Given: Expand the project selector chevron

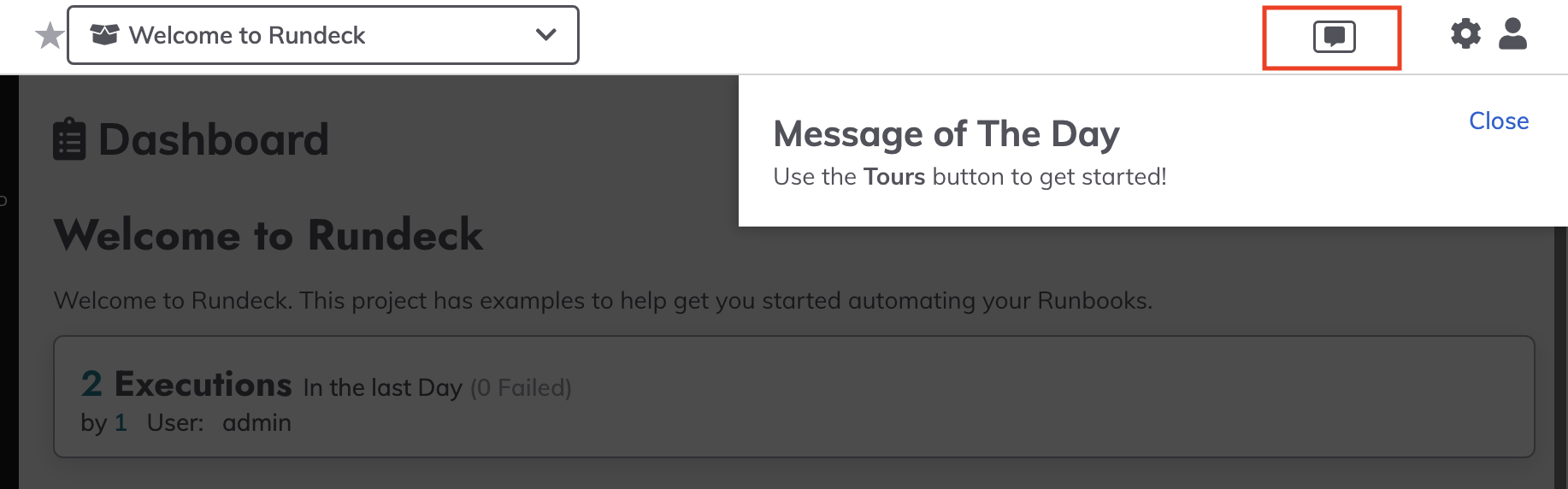Looking at the screenshot, I should click(545, 35).
